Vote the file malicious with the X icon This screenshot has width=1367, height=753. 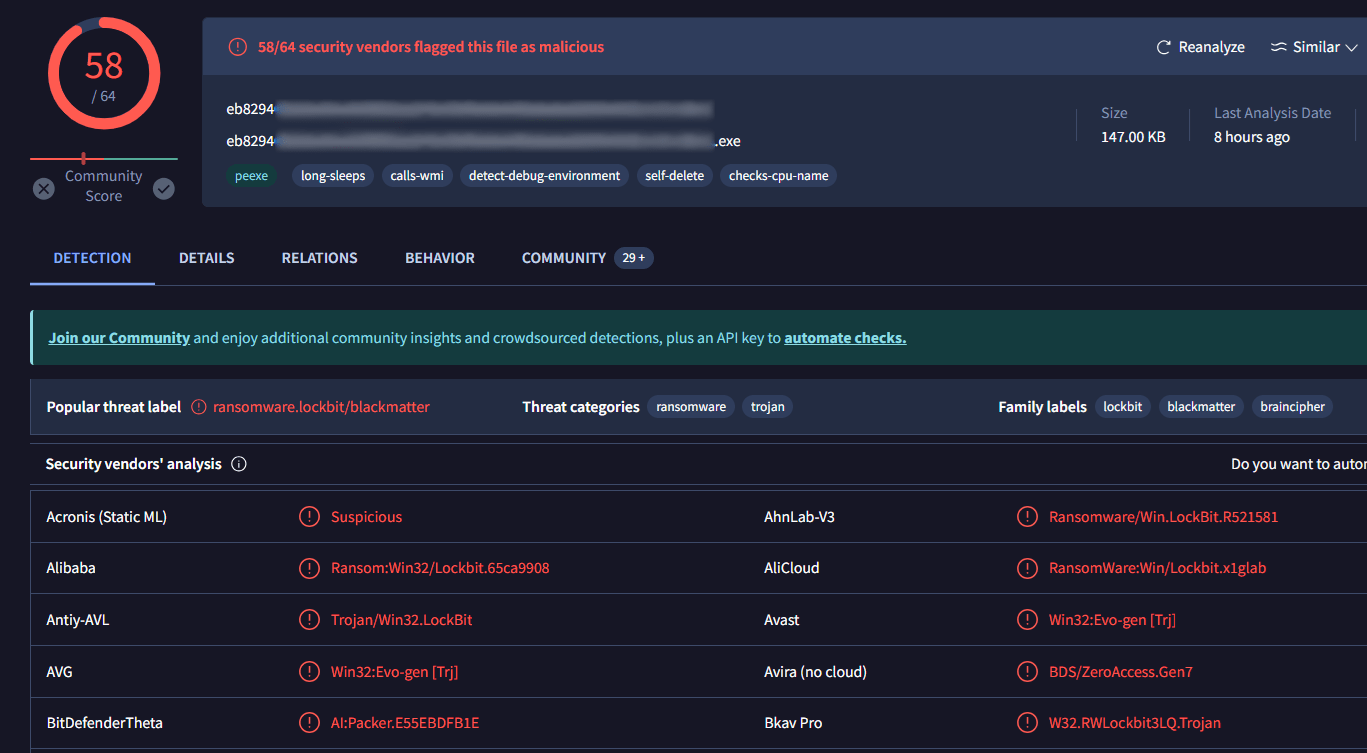44,188
